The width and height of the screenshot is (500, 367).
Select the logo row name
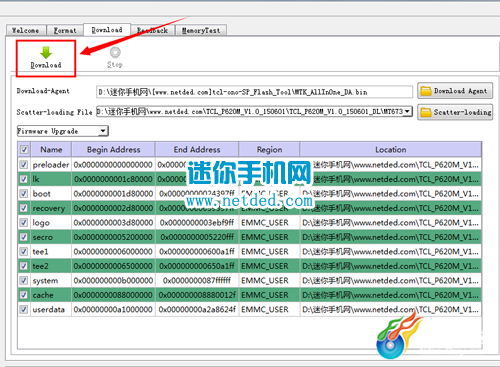(x=41, y=223)
